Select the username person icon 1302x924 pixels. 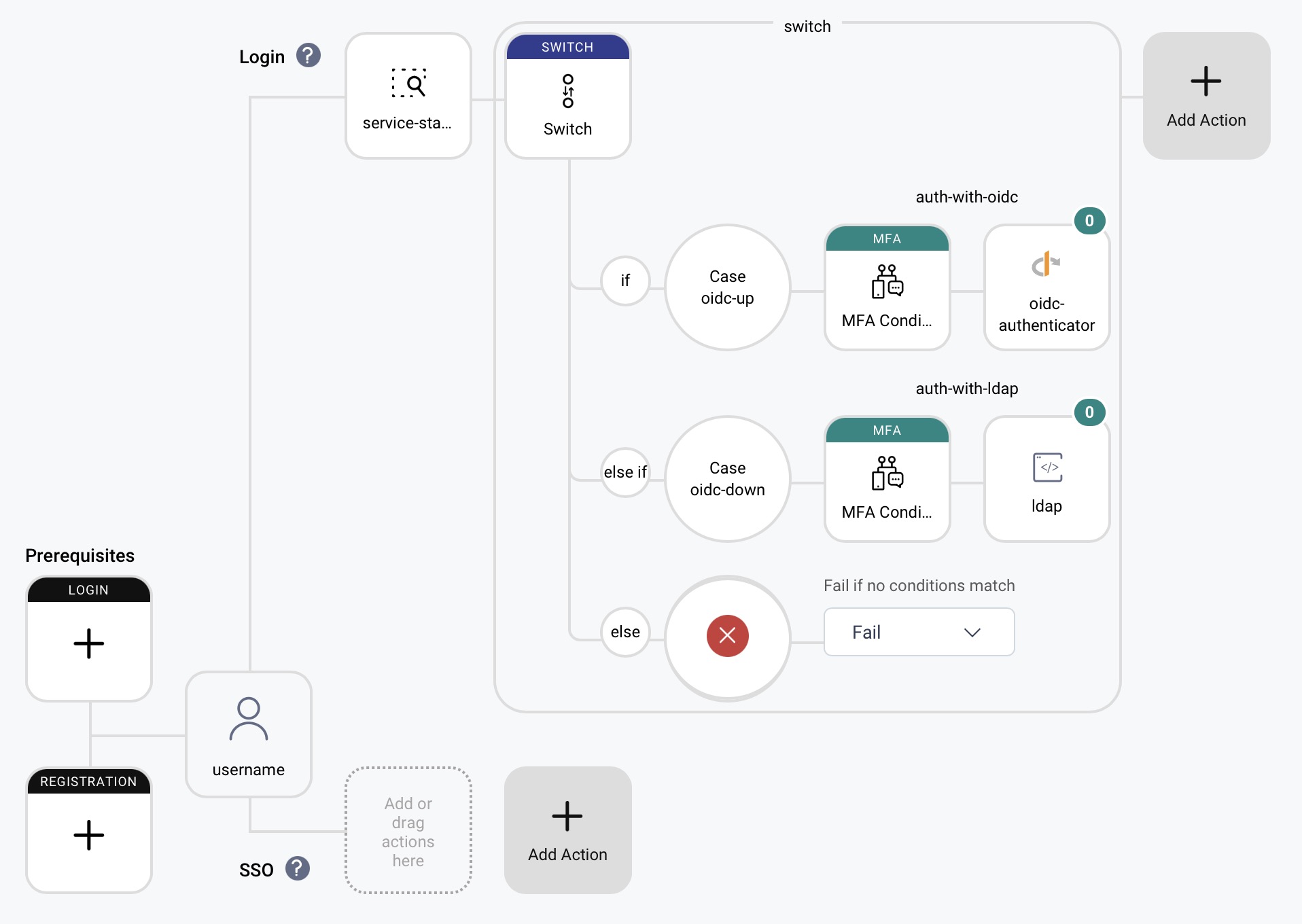(249, 718)
